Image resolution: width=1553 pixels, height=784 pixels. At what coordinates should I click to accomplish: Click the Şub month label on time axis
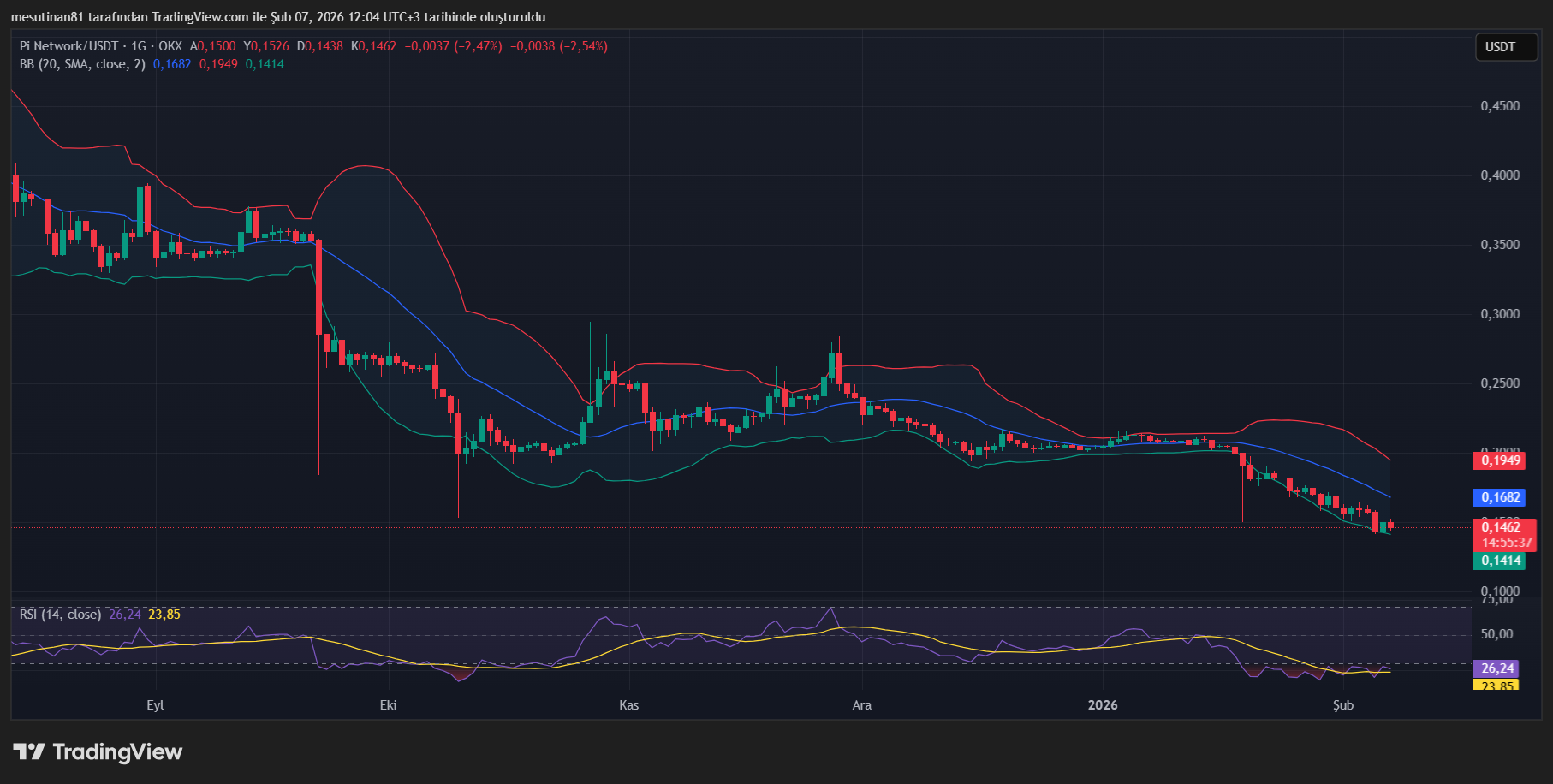click(x=1343, y=705)
